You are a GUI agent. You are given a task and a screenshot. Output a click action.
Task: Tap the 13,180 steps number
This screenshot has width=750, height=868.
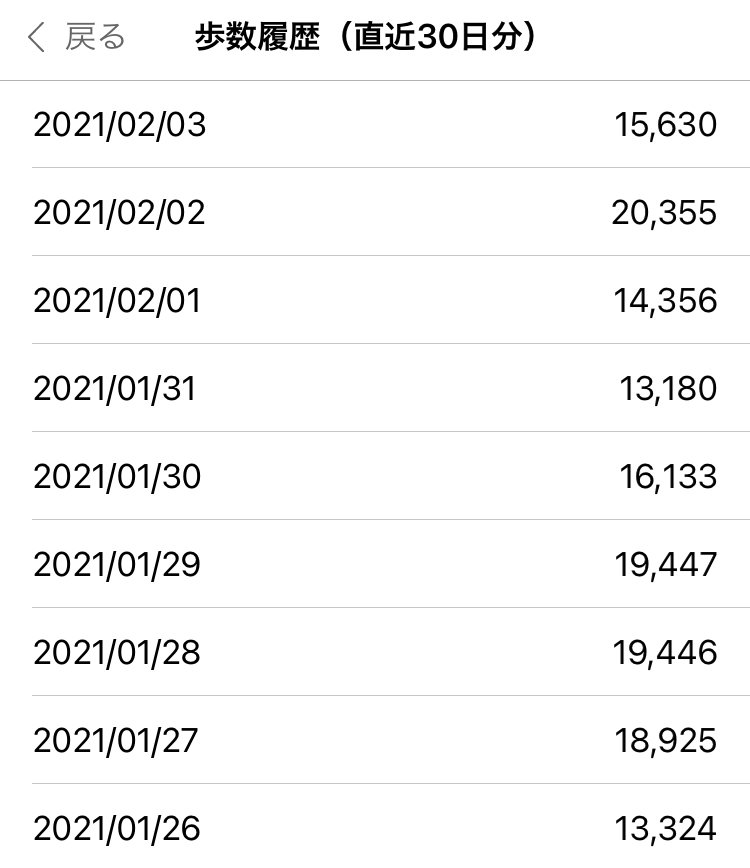click(x=668, y=389)
